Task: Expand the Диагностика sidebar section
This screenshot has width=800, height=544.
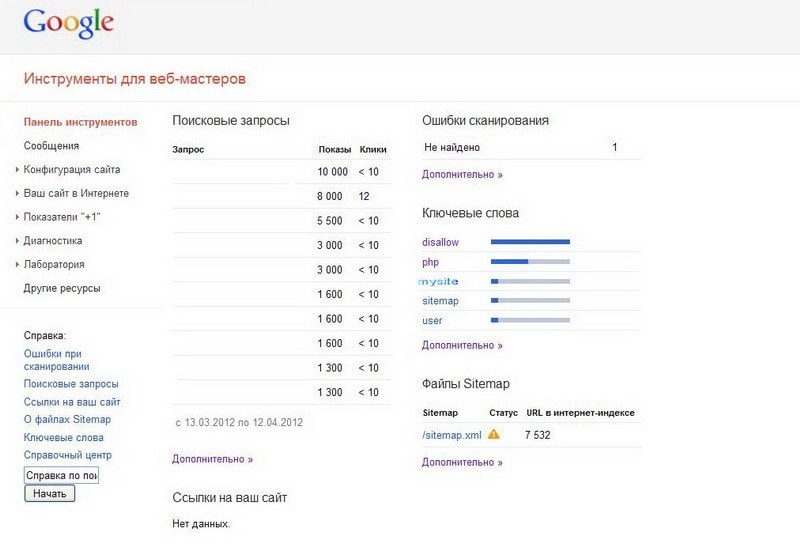Action: (x=52, y=241)
